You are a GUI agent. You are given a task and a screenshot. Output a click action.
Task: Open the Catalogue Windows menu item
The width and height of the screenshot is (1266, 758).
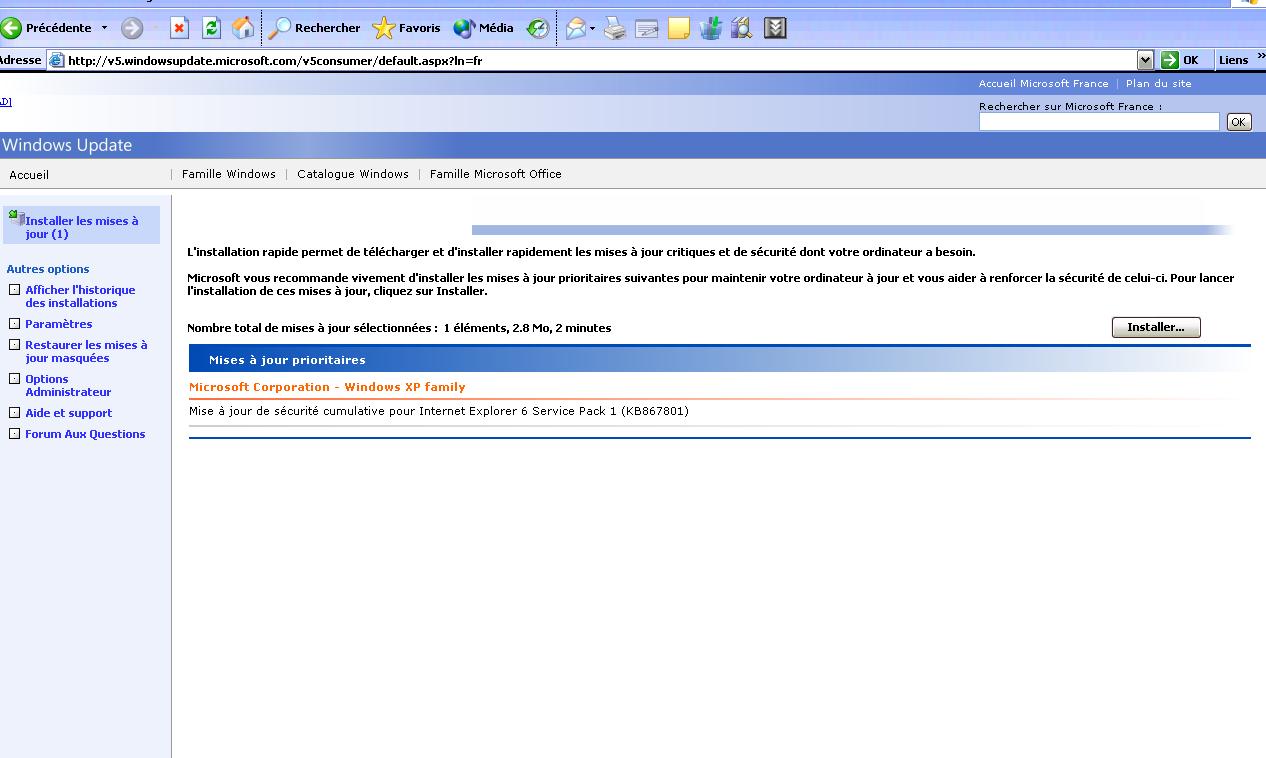[x=353, y=174]
